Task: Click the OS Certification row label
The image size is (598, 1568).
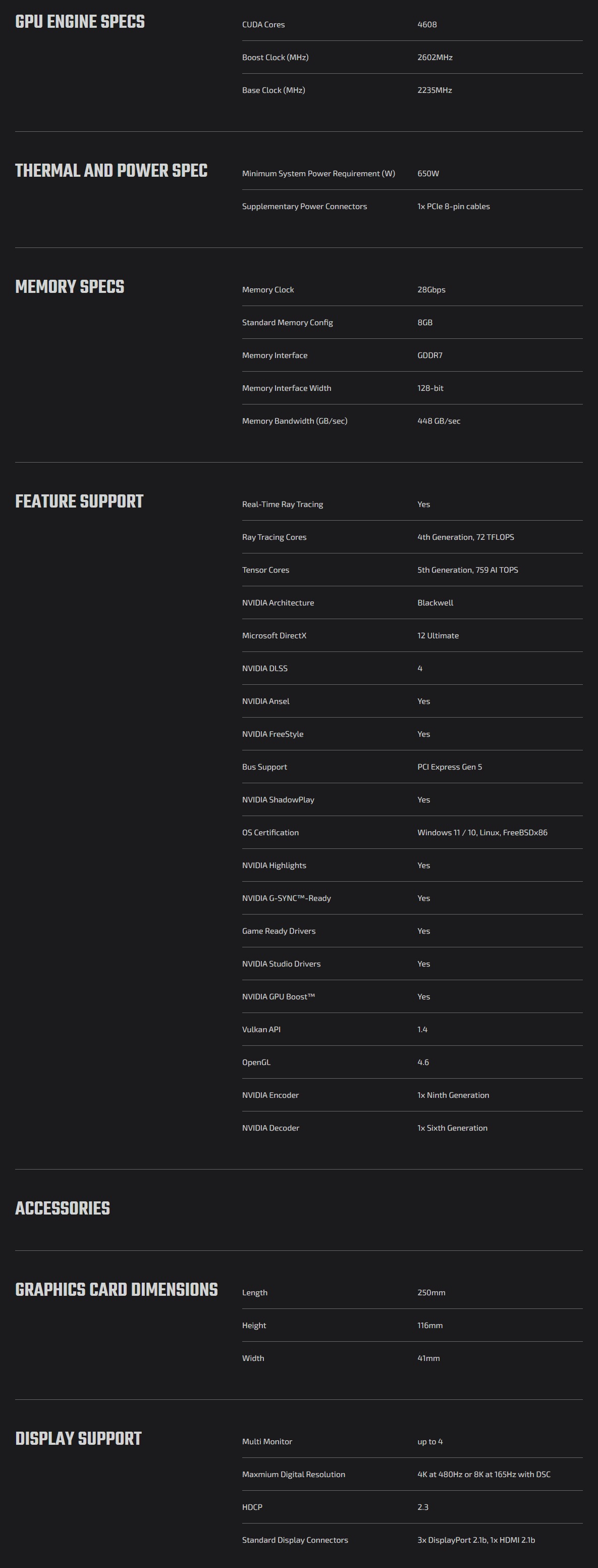Action: [x=270, y=833]
